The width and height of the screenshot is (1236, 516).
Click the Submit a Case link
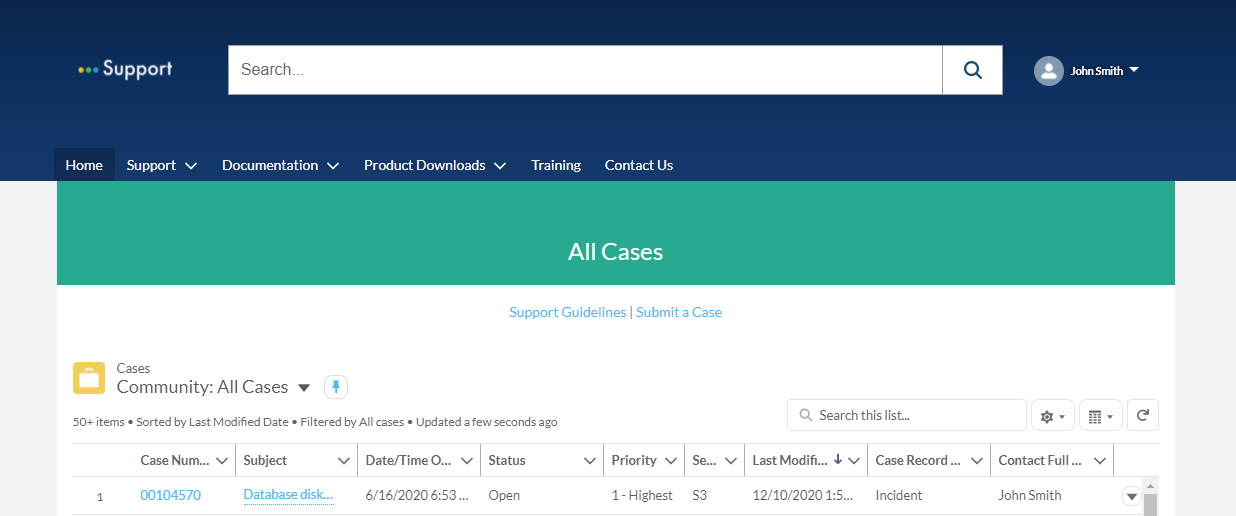[x=679, y=312]
